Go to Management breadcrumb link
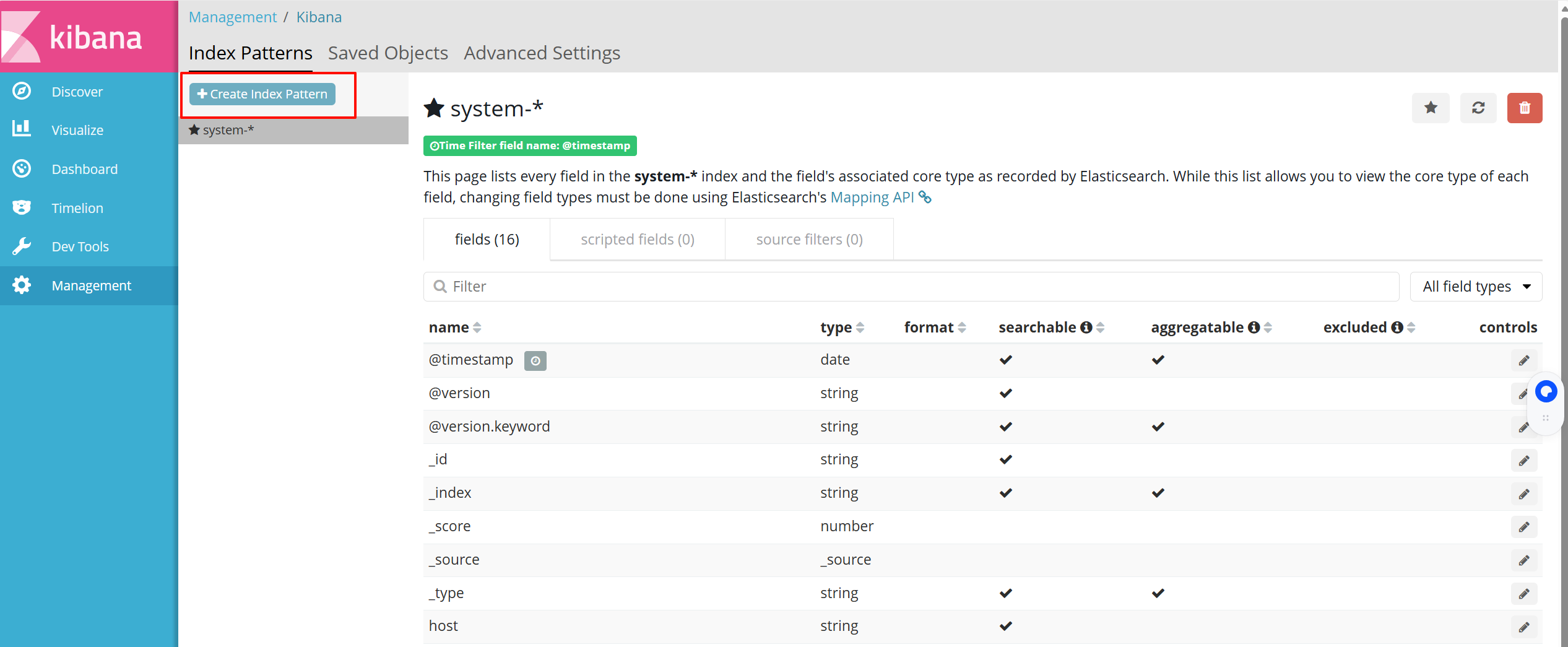 coord(233,17)
